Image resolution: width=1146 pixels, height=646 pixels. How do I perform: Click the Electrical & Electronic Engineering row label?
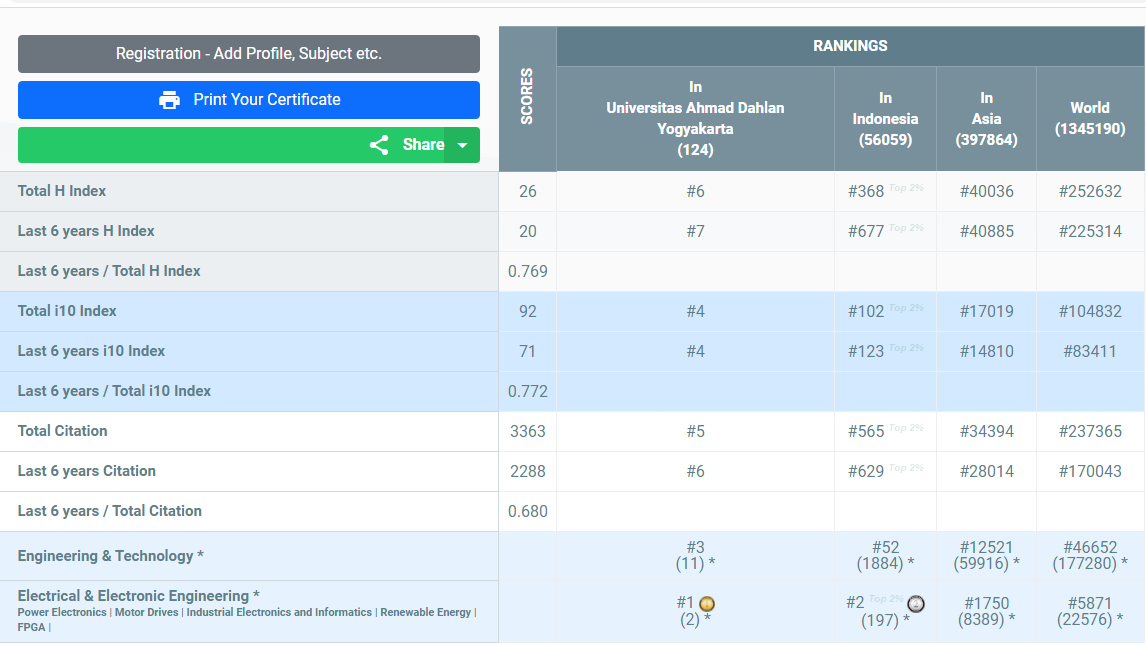pos(133,596)
